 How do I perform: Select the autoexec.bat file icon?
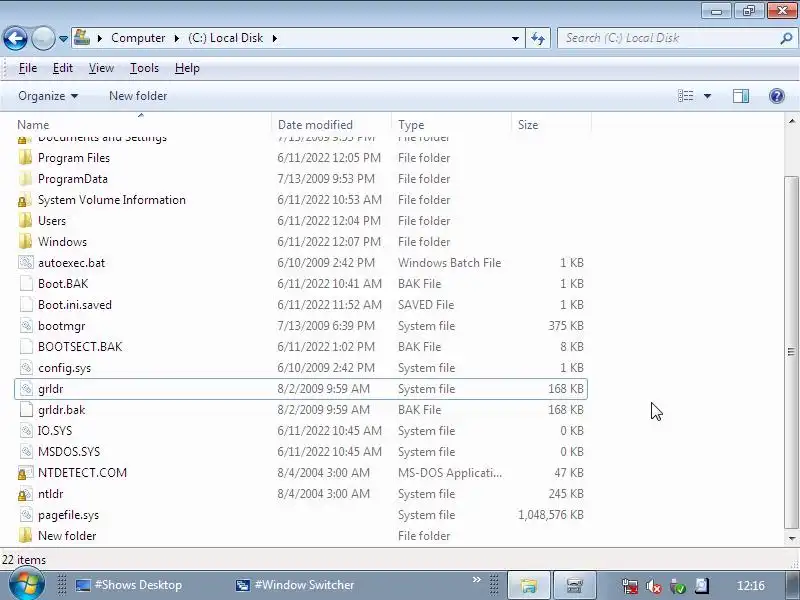[x=26, y=263]
